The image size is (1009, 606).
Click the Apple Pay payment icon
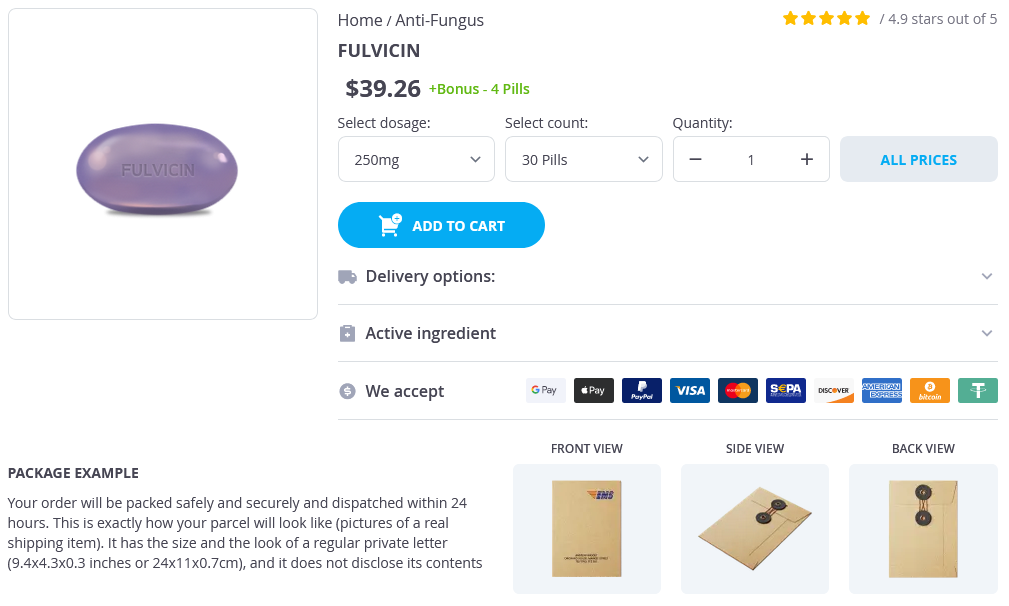594,391
